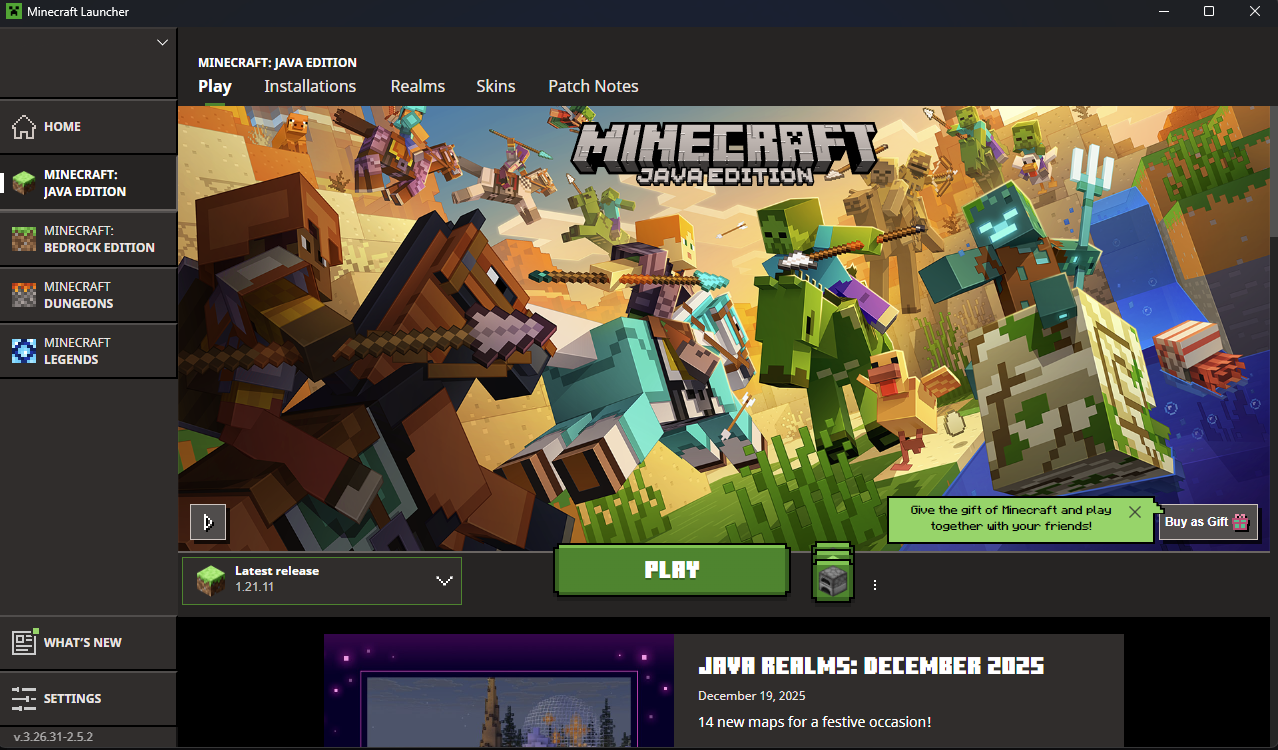Click the Home house icon
The height and width of the screenshot is (750, 1278).
coord(25,127)
